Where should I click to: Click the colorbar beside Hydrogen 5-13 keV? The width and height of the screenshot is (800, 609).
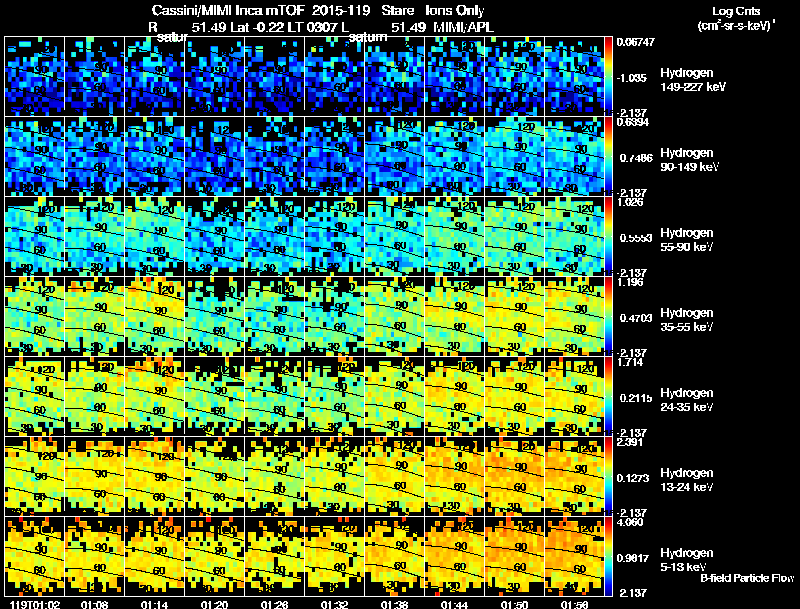tap(608, 556)
